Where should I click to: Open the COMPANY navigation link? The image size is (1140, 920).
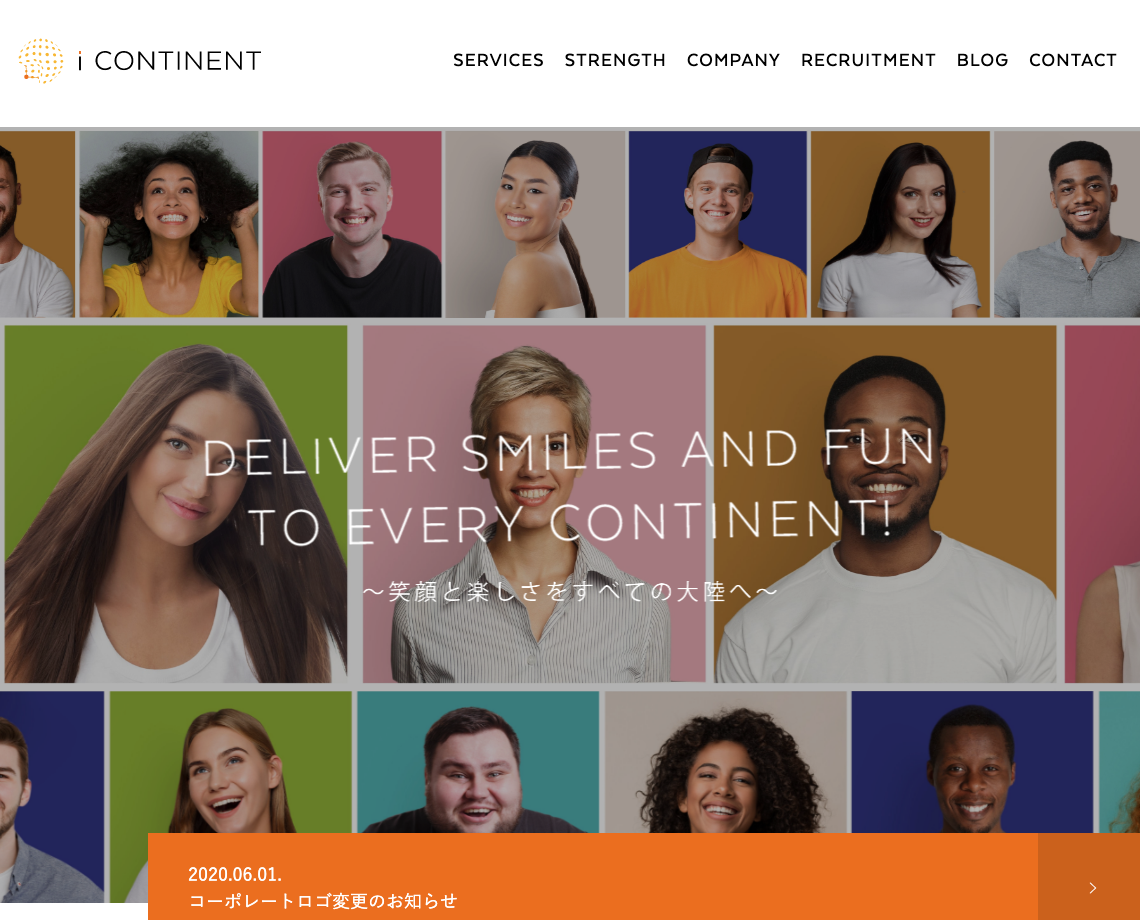[x=734, y=60]
